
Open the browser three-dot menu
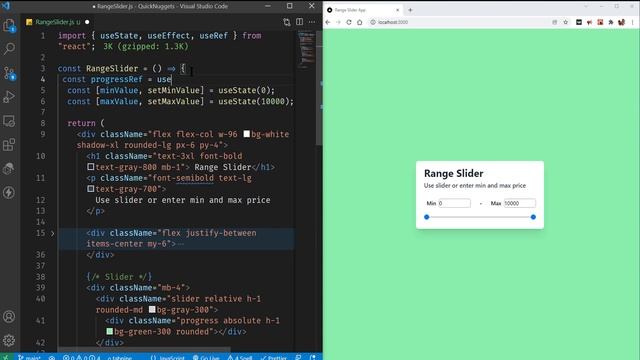(632, 22)
